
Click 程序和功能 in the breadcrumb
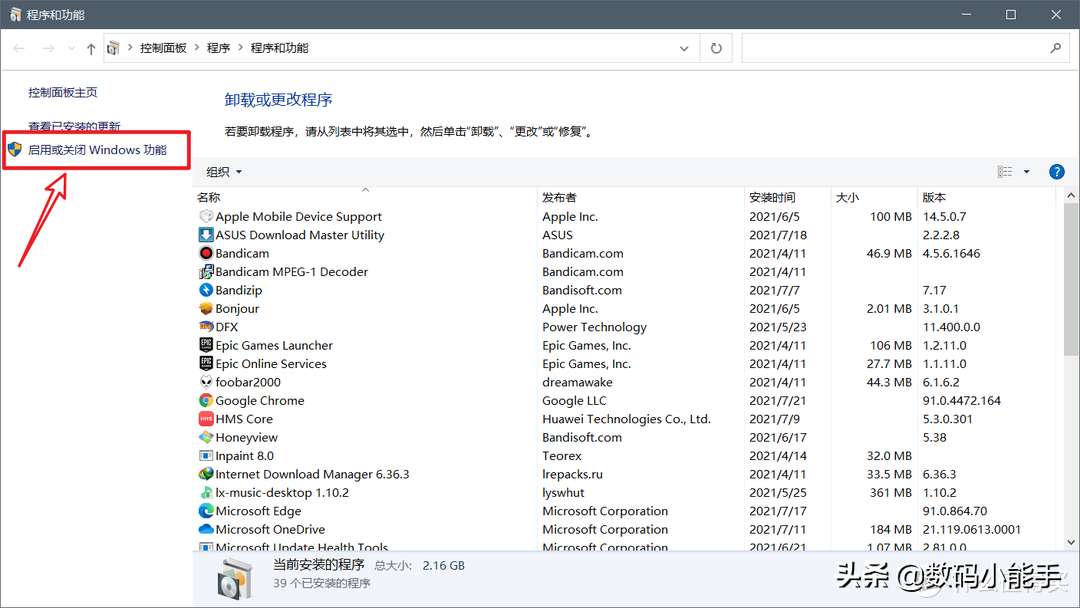[x=280, y=48]
